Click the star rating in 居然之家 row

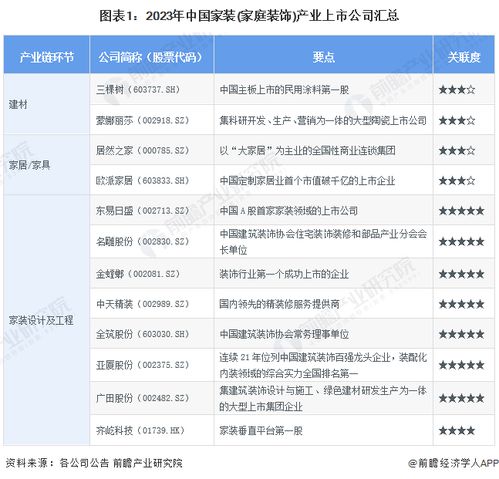[x=457, y=150]
